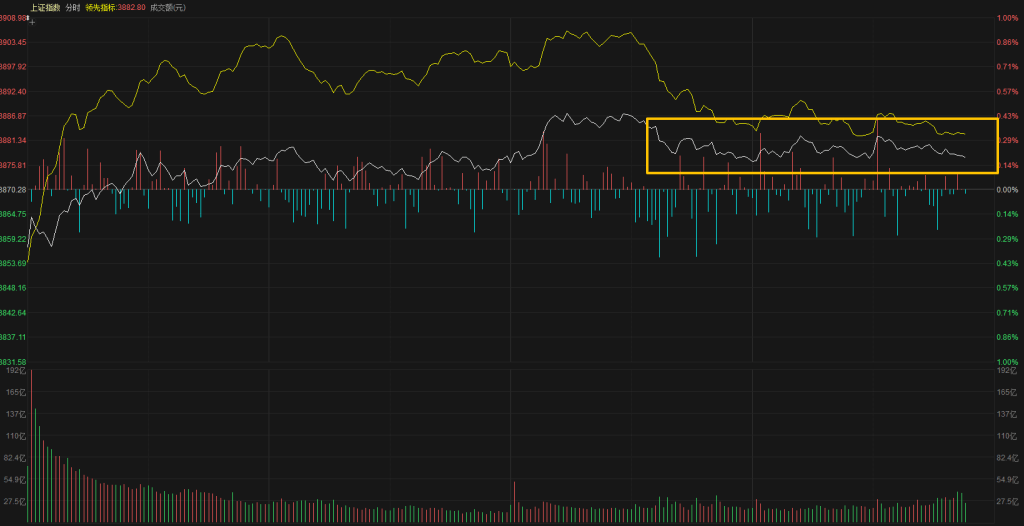Click the red midday volume spike bar
The height and width of the screenshot is (526, 1024).
tap(514, 502)
